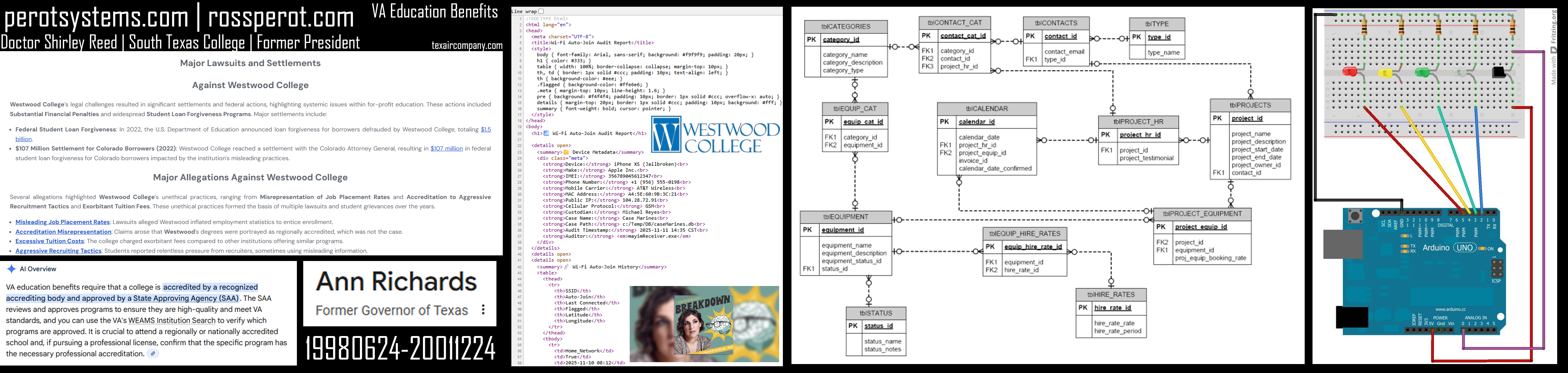Open the three-dot menu beside Ann Richards
The image size is (1568, 373).
pyautogui.click(x=483, y=310)
